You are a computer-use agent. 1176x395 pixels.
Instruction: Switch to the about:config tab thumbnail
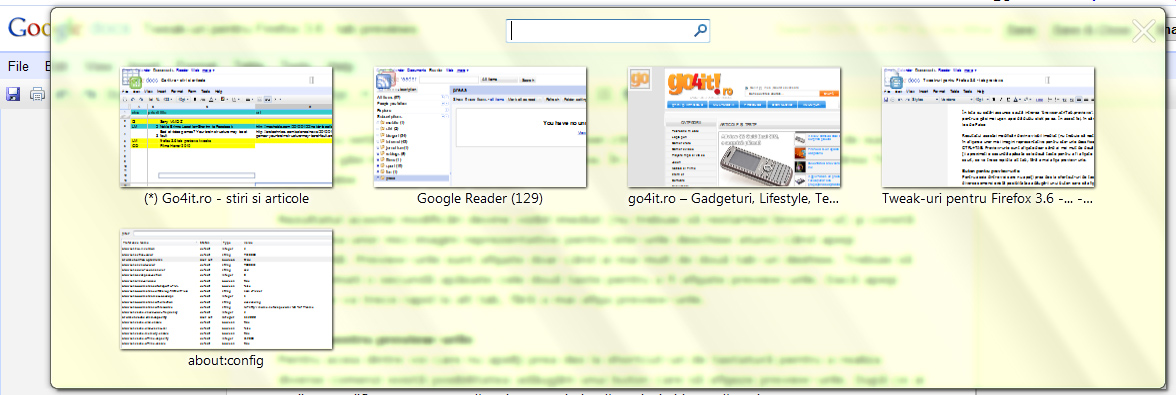(x=226, y=289)
